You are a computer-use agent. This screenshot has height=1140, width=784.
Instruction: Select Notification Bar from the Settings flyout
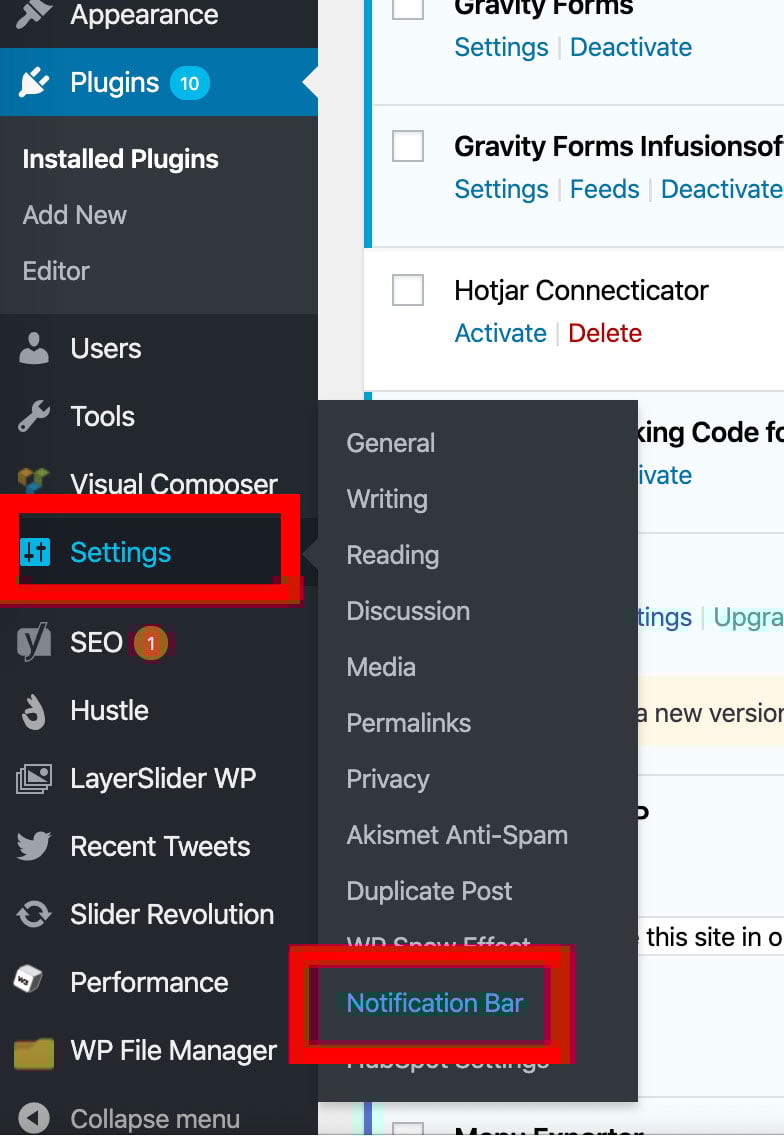pos(434,1003)
